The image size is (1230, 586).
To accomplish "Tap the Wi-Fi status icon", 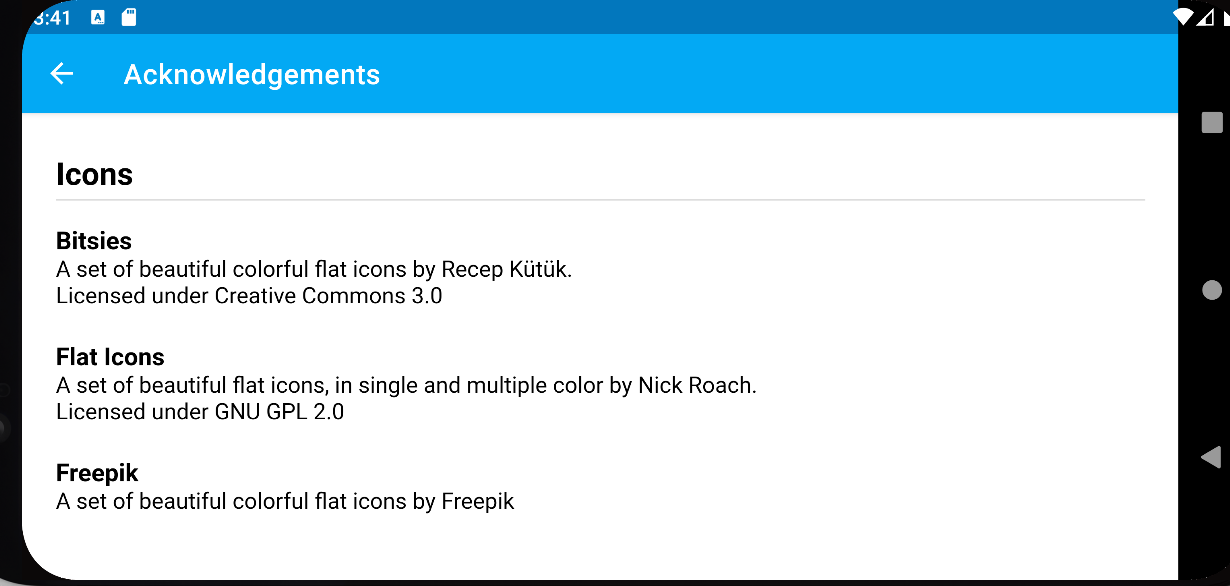I will (x=1181, y=16).
